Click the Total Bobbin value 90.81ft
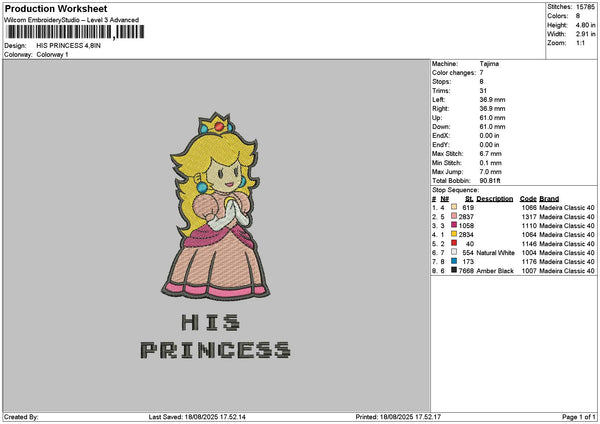This screenshot has height=424, width=600. tap(490, 181)
